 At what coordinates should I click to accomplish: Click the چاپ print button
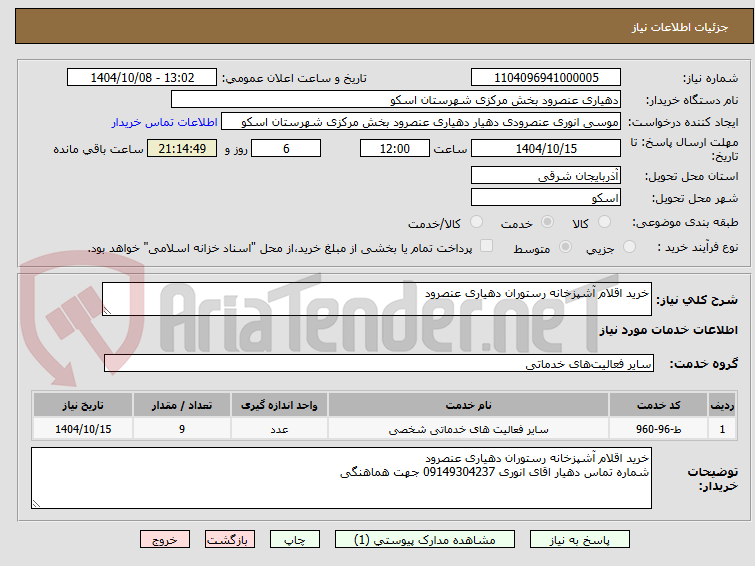(x=295, y=540)
